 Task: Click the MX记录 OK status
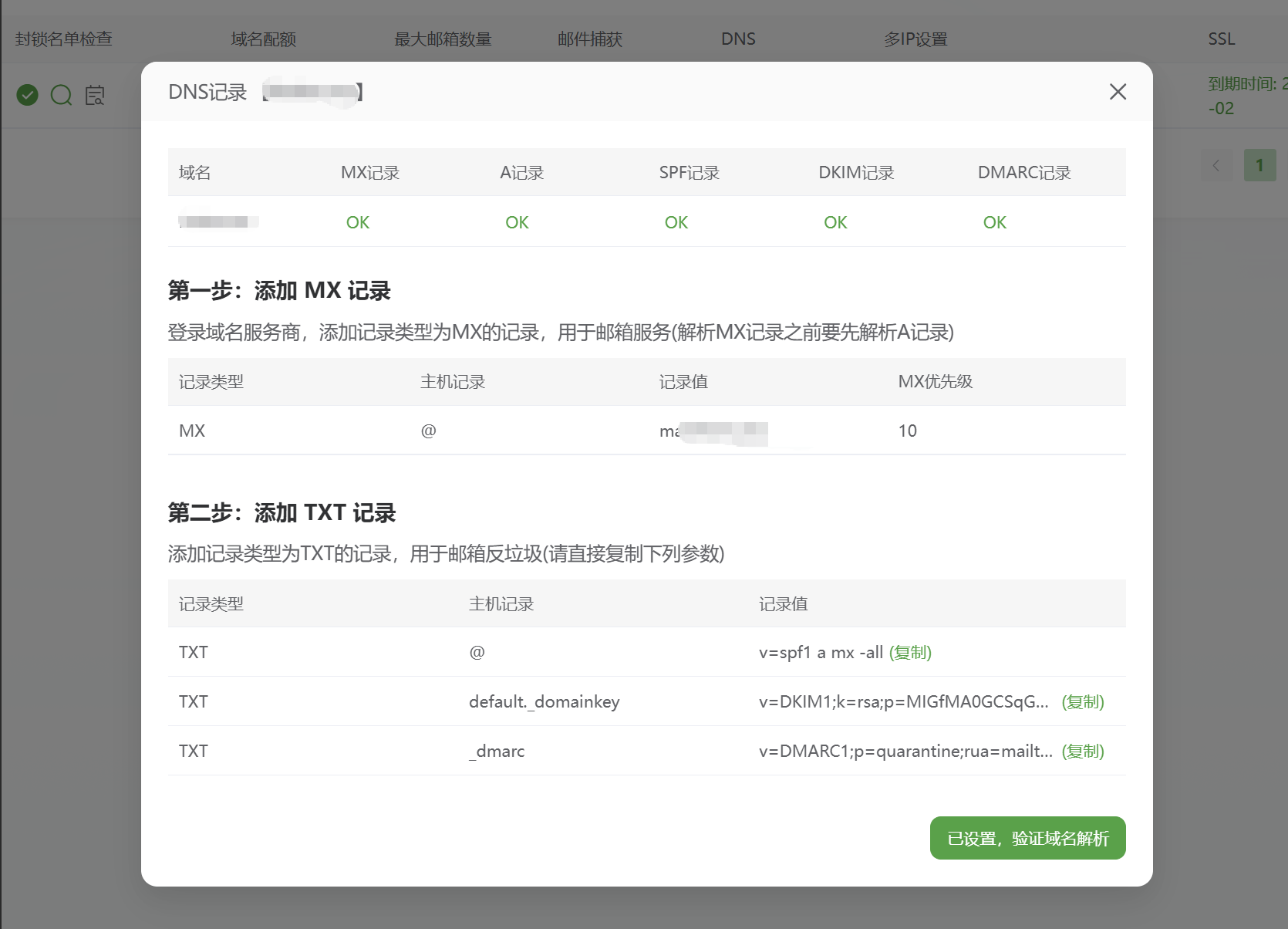click(x=358, y=222)
